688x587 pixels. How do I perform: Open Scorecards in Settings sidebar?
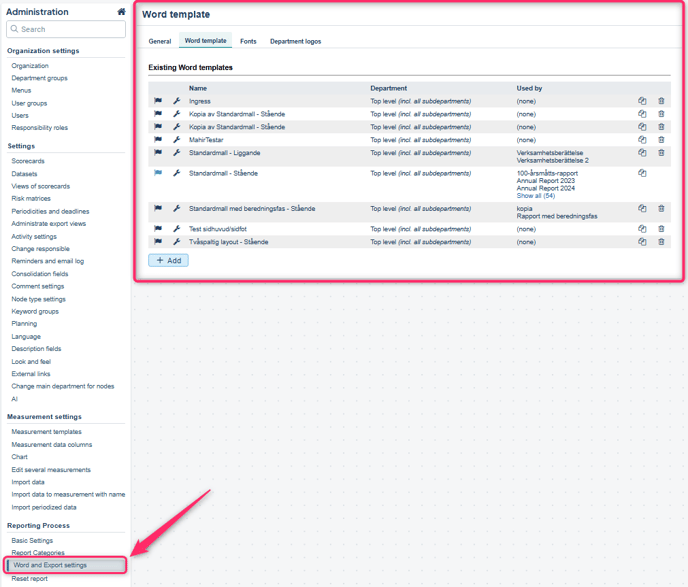[28, 161]
